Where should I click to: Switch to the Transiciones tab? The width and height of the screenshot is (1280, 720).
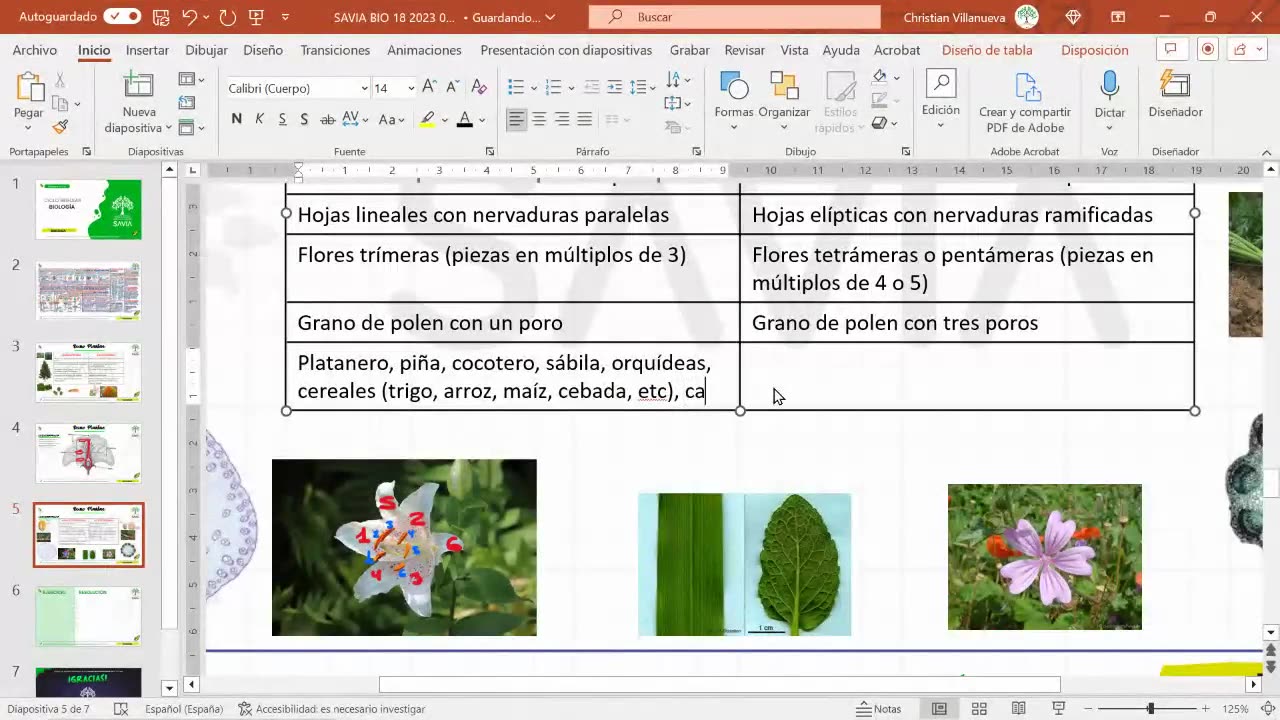[335, 50]
